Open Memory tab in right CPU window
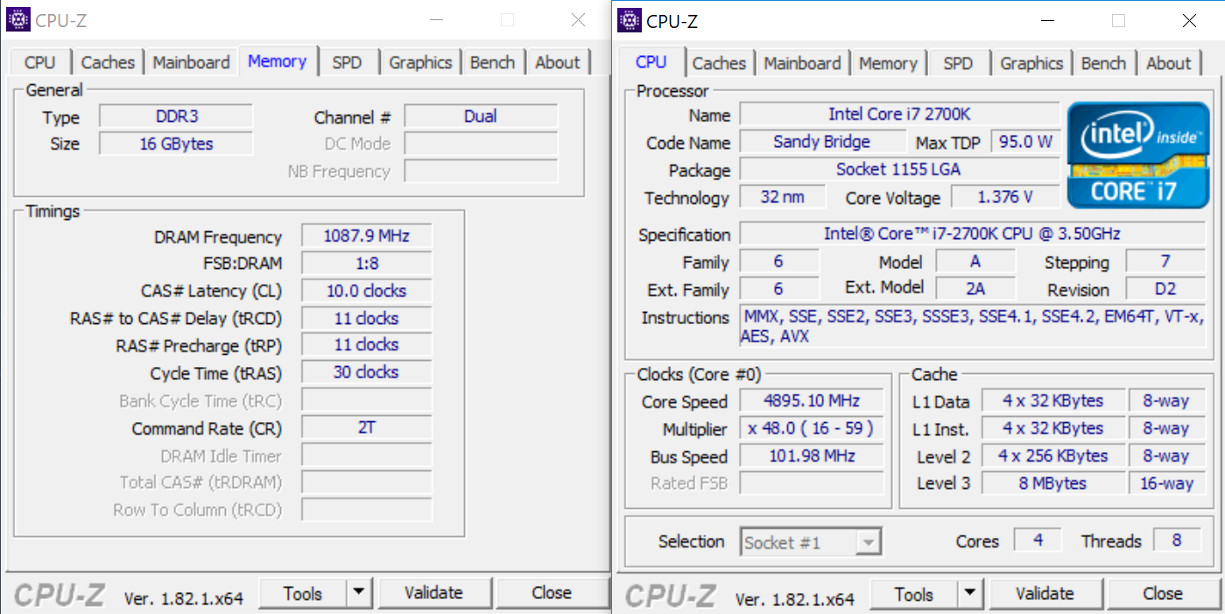Screen dimensions: 1225x614 point(888,63)
